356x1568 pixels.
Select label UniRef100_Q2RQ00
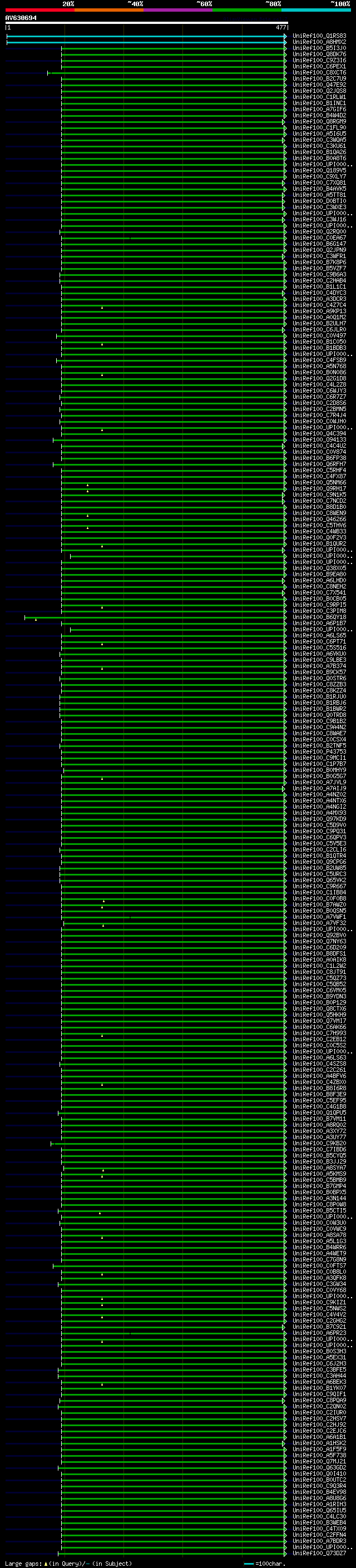click(x=319, y=232)
